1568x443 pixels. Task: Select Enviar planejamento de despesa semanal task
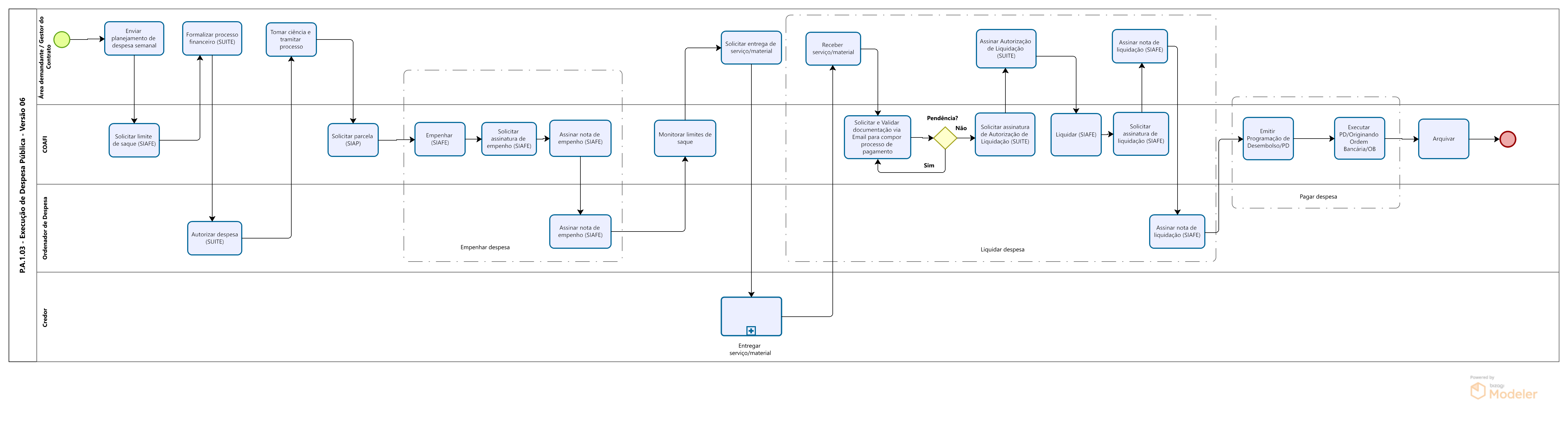pyautogui.click(x=134, y=38)
